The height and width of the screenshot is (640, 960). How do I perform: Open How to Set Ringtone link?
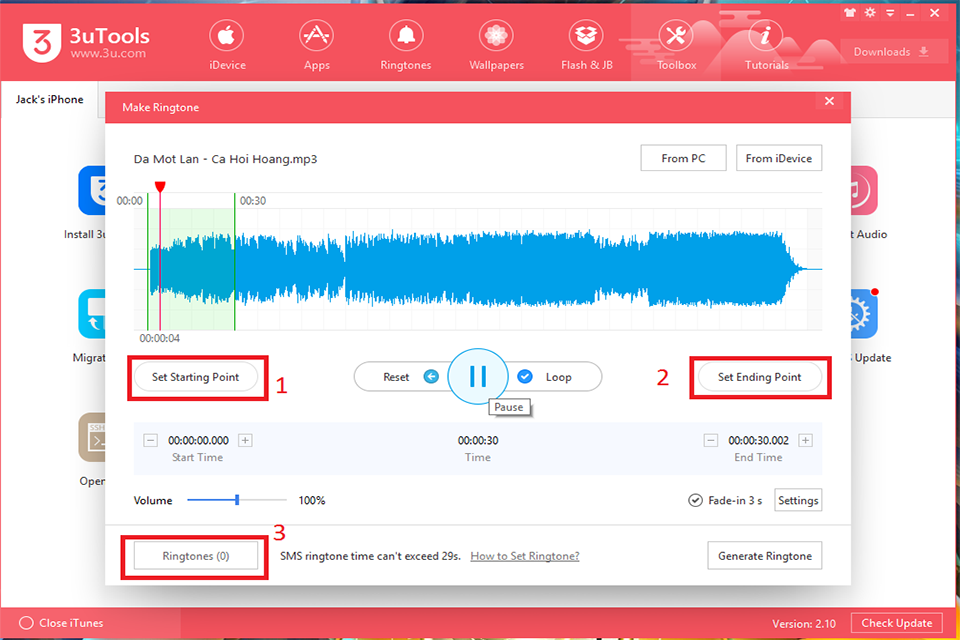(525, 556)
